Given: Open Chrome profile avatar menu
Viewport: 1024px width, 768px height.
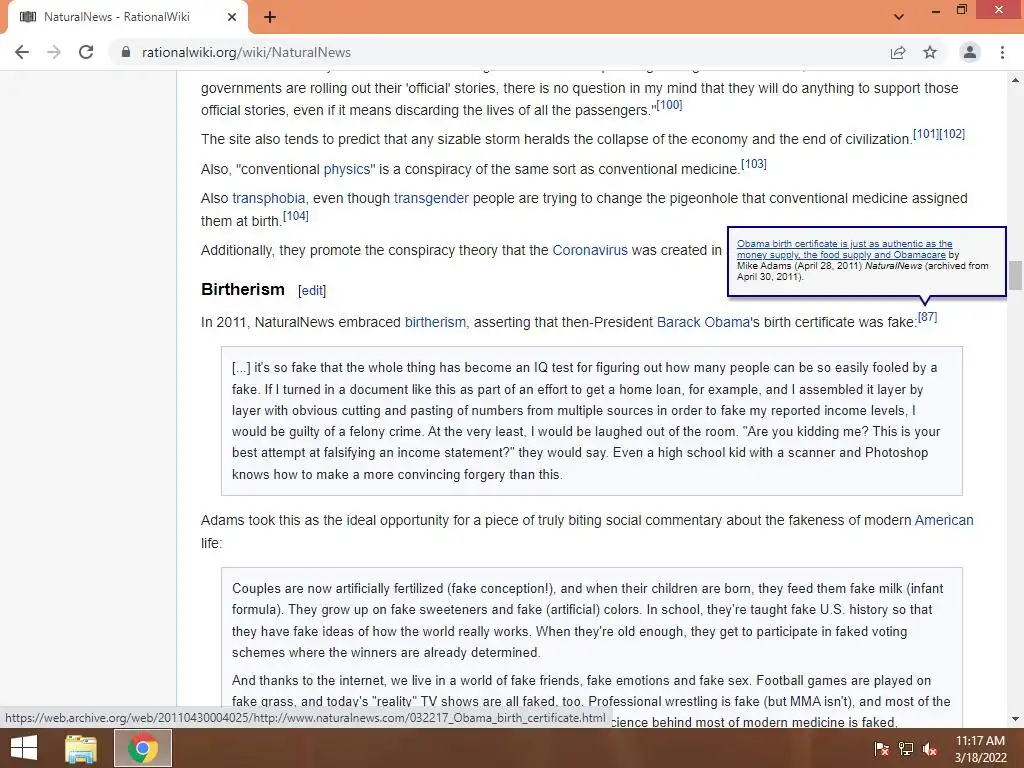Looking at the screenshot, I should click(x=970, y=52).
